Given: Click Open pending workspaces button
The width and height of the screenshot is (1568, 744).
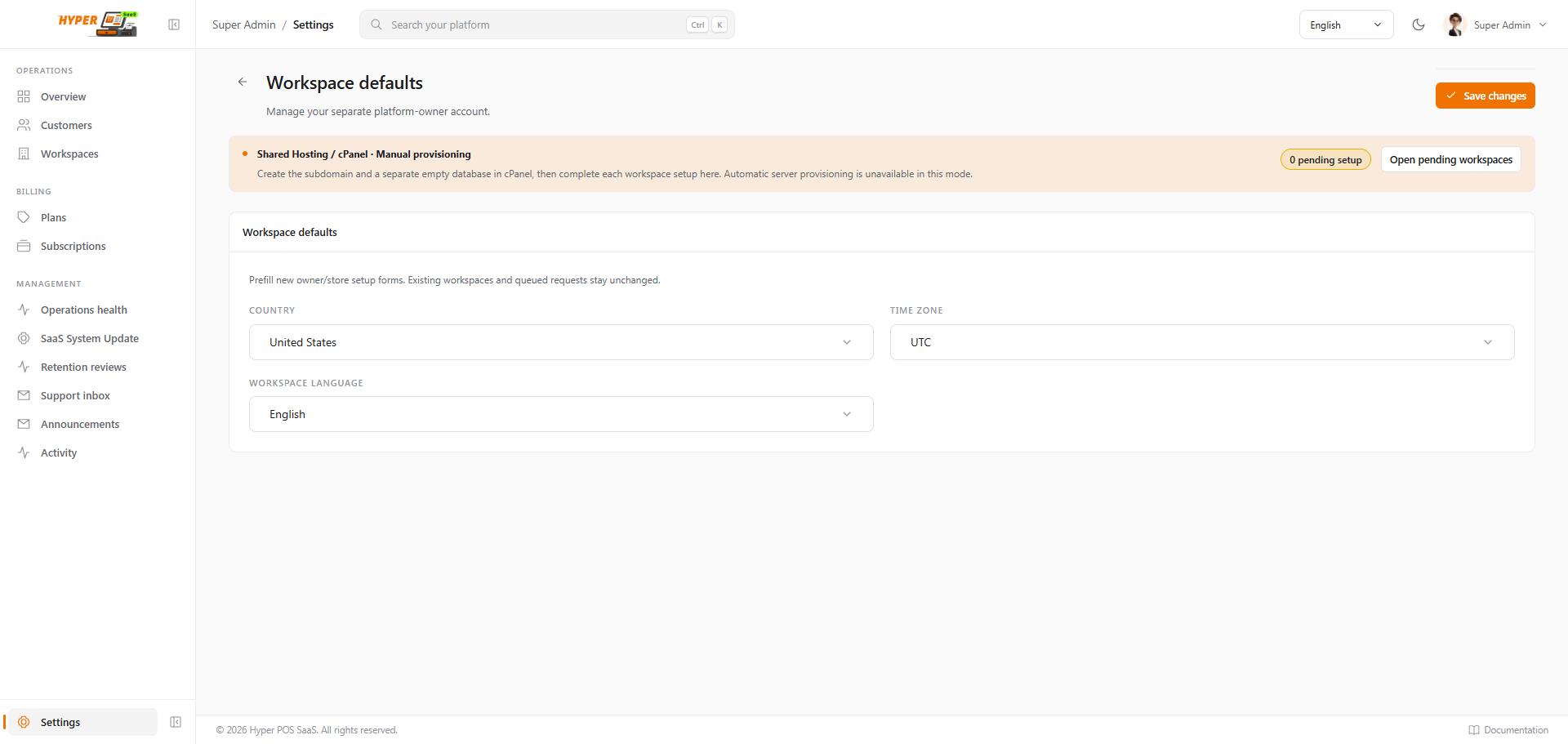Looking at the screenshot, I should (x=1450, y=159).
